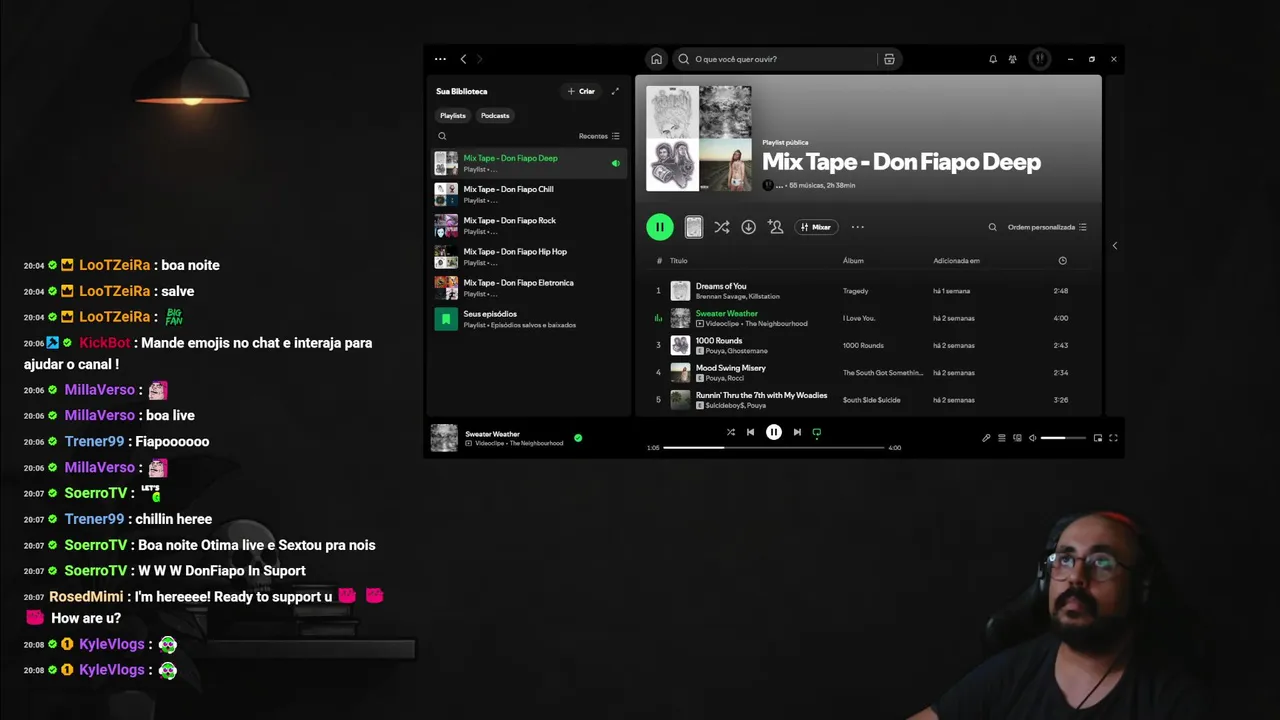Open the Browse icon inside search bar
1280x720 pixels.
(x=889, y=59)
